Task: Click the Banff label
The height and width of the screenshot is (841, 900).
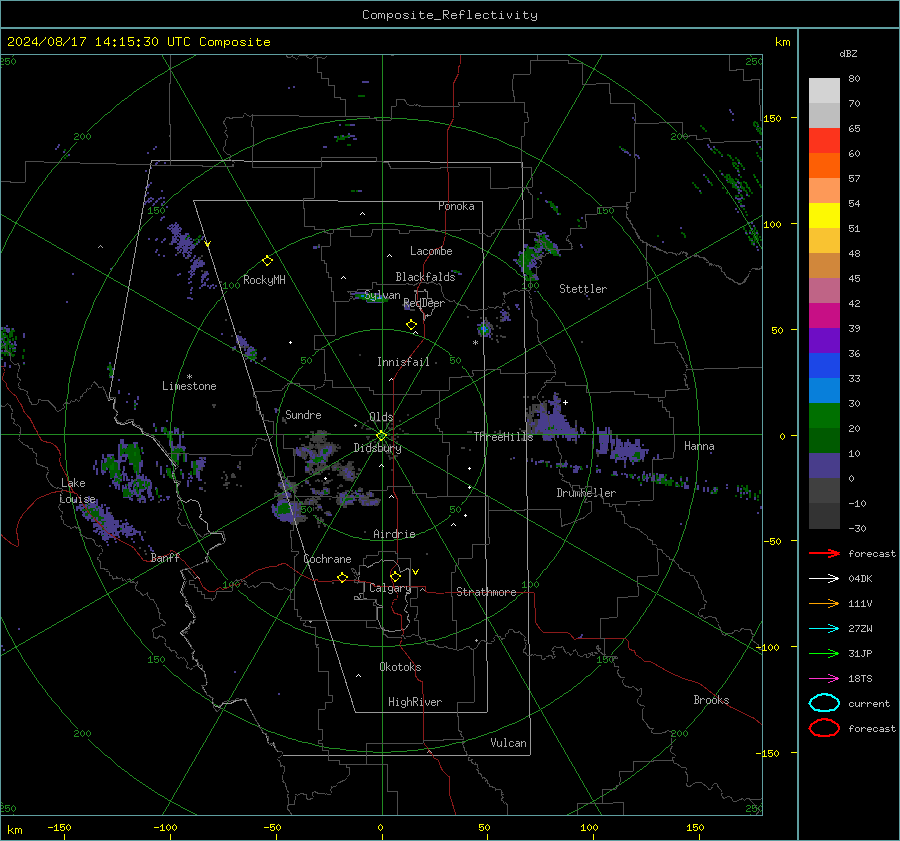Action: [165, 557]
